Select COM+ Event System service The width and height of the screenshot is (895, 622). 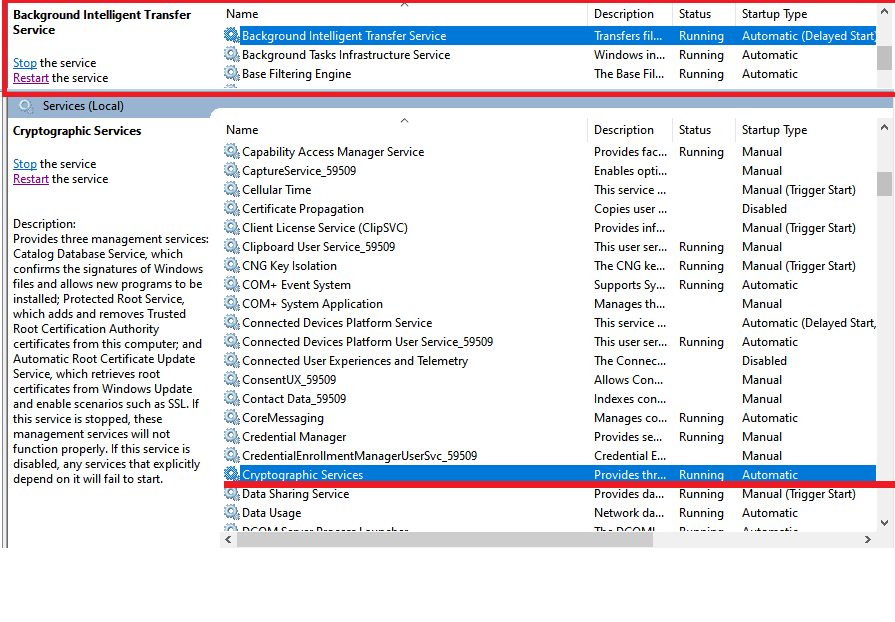click(550, 285)
